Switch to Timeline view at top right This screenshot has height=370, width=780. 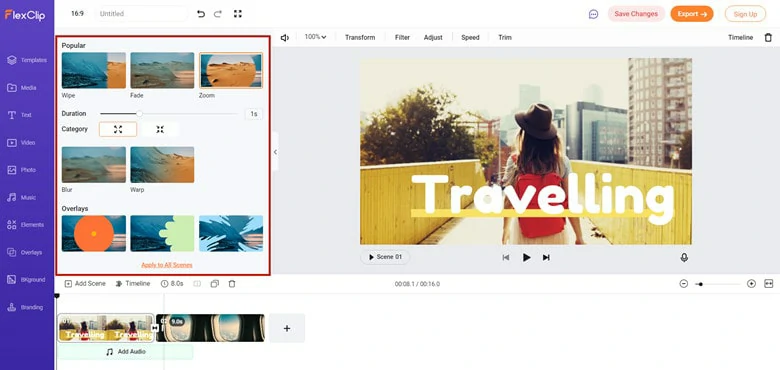741,38
